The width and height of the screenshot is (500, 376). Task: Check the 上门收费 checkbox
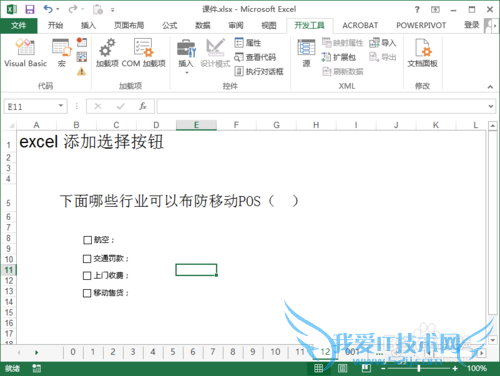click(x=87, y=276)
